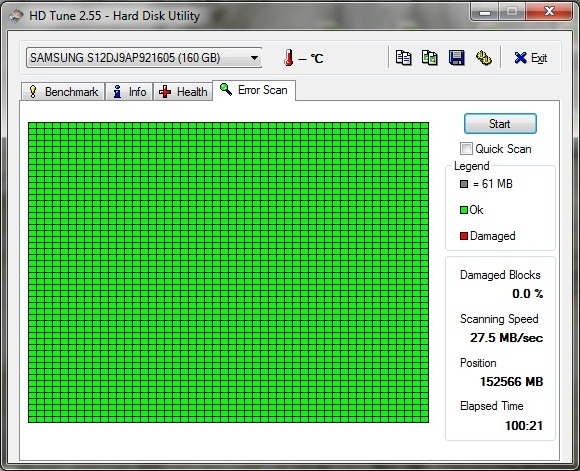This screenshot has width=580, height=471.
Task: Click the gray 61 MB legend square
Action: 464,184
